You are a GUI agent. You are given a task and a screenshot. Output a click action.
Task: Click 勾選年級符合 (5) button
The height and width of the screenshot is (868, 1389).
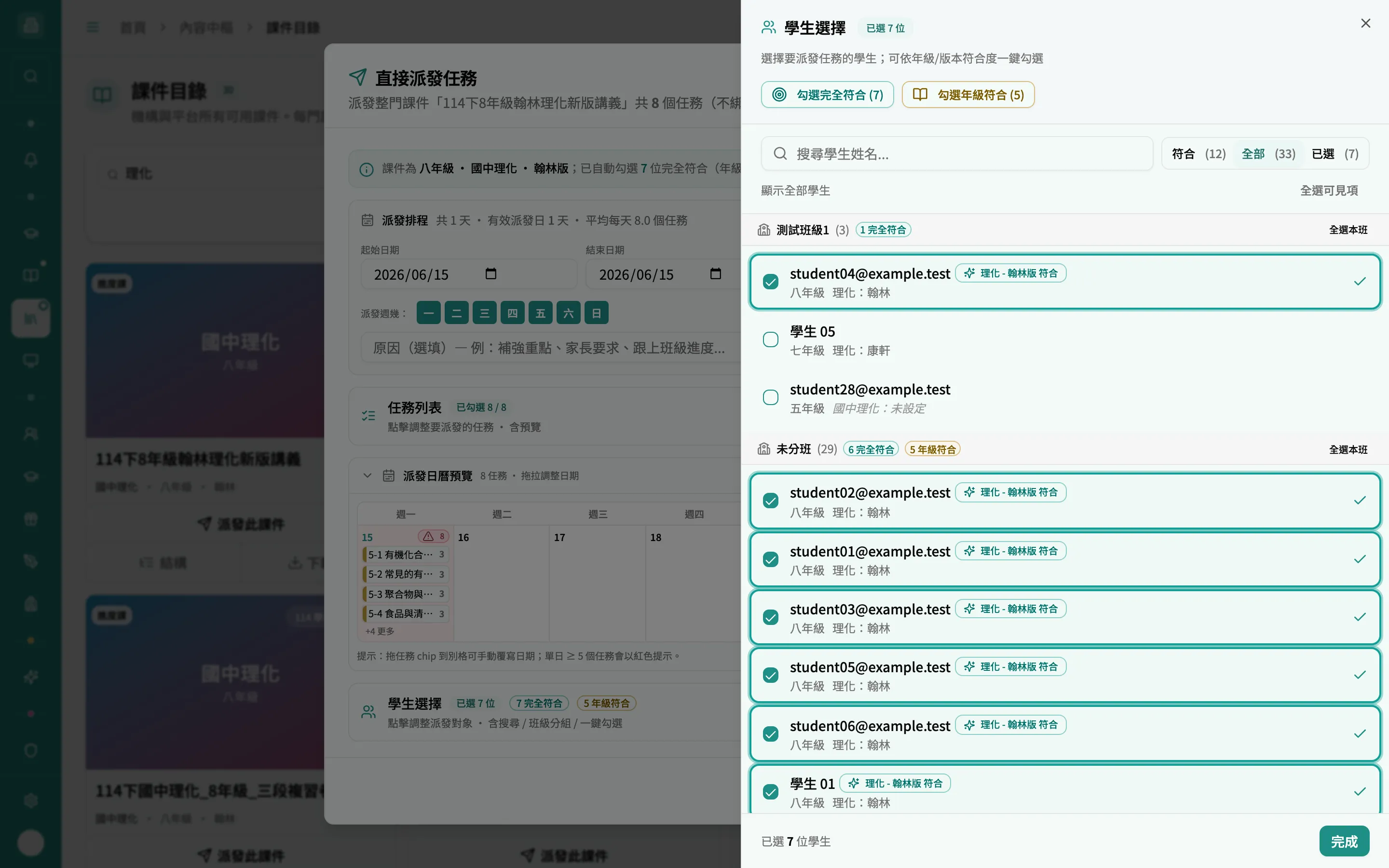coord(967,95)
